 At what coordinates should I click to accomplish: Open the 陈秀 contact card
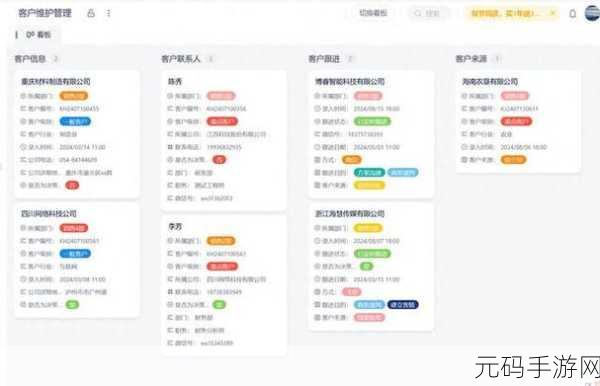point(224,140)
